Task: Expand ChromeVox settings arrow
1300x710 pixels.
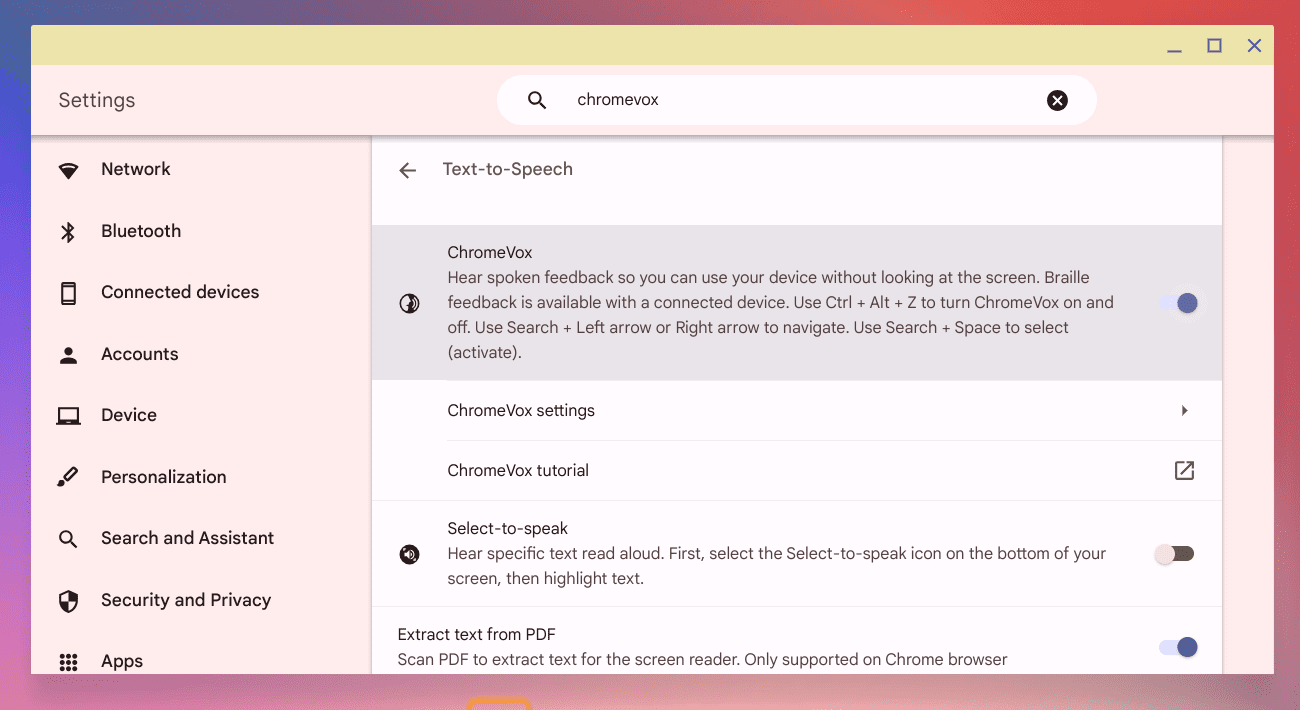Action: [1184, 411]
